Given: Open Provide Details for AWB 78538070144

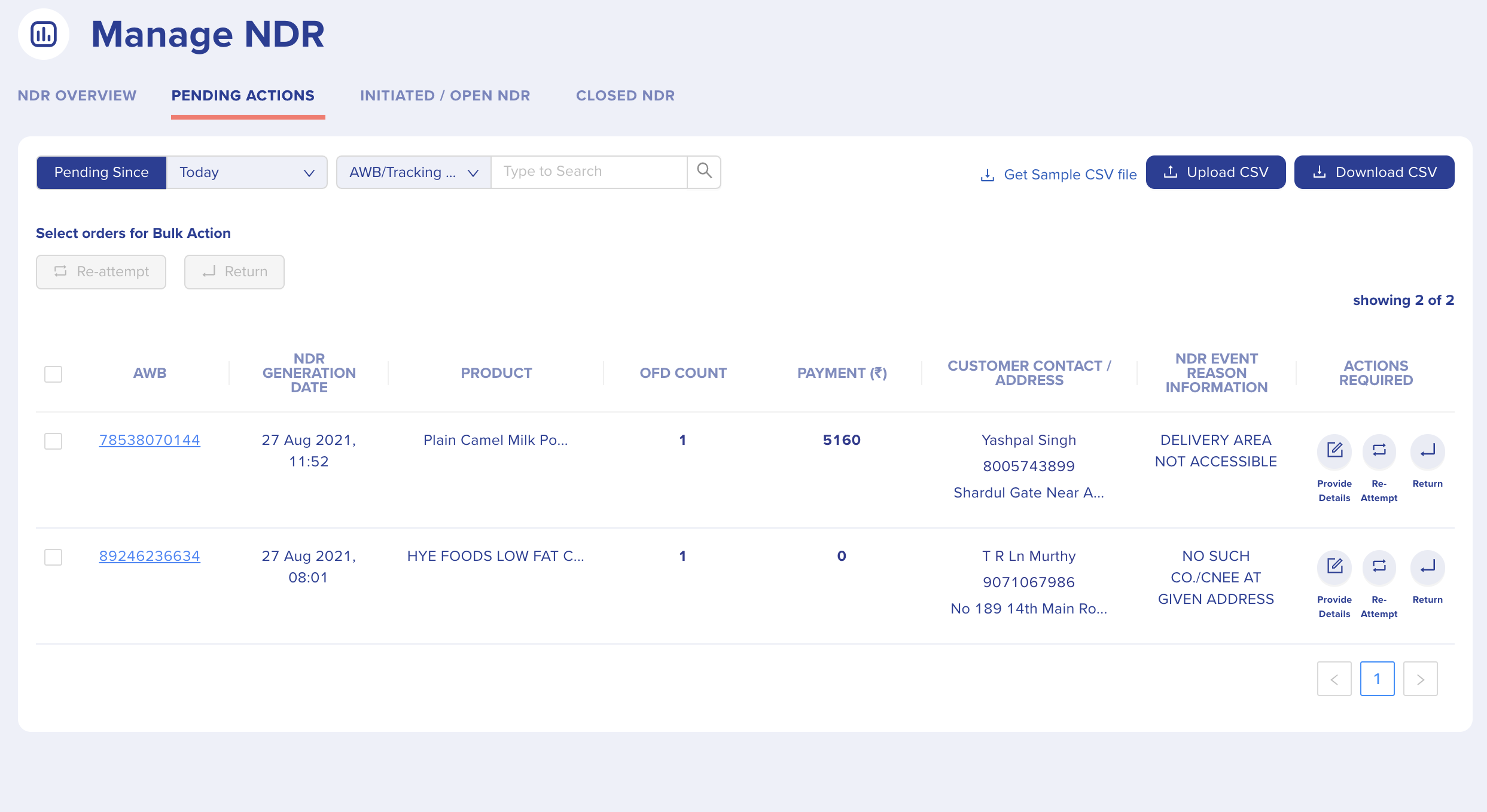Looking at the screenshot, I should point(1334,452).
